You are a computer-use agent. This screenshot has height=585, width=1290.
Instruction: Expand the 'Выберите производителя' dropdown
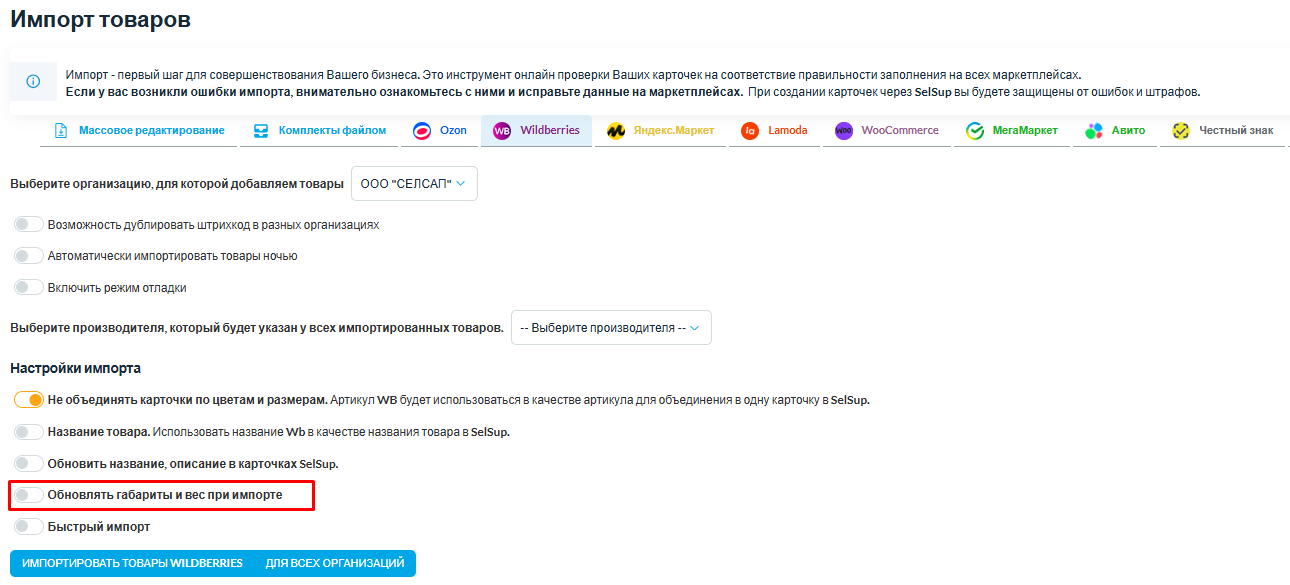pyautogui.click(x=611, y=328)
